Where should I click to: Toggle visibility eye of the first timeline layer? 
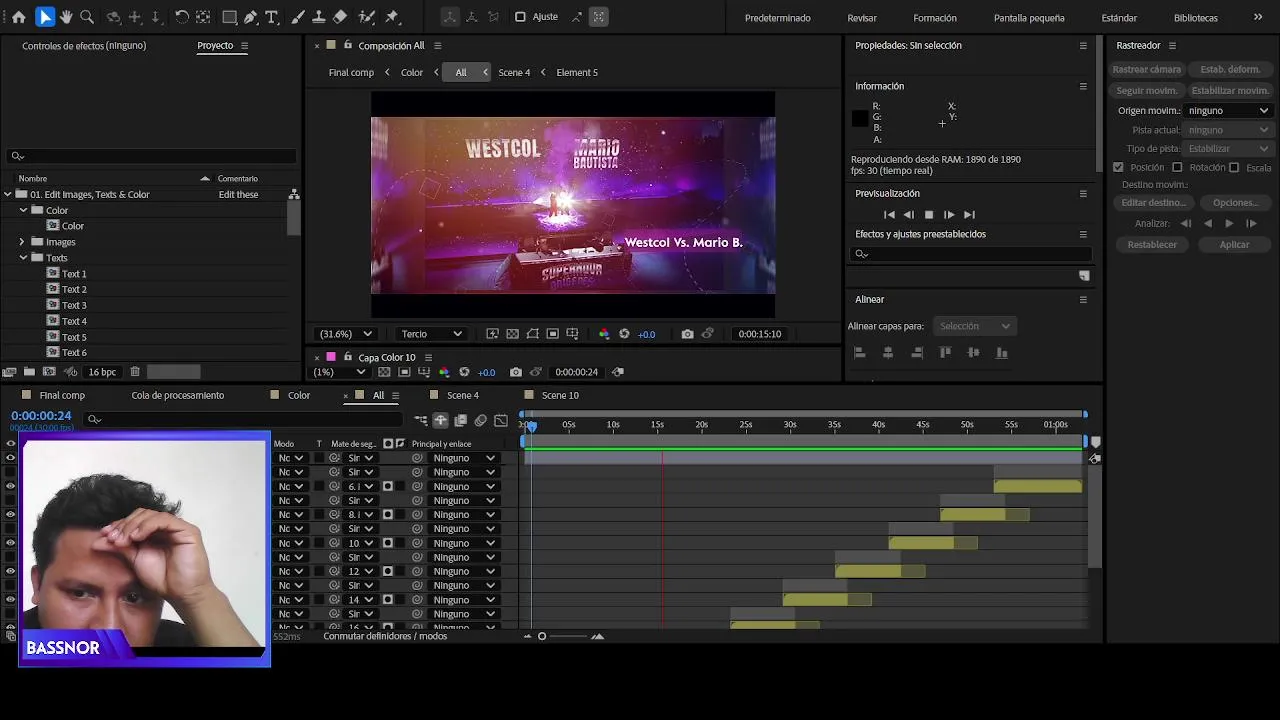11,458
